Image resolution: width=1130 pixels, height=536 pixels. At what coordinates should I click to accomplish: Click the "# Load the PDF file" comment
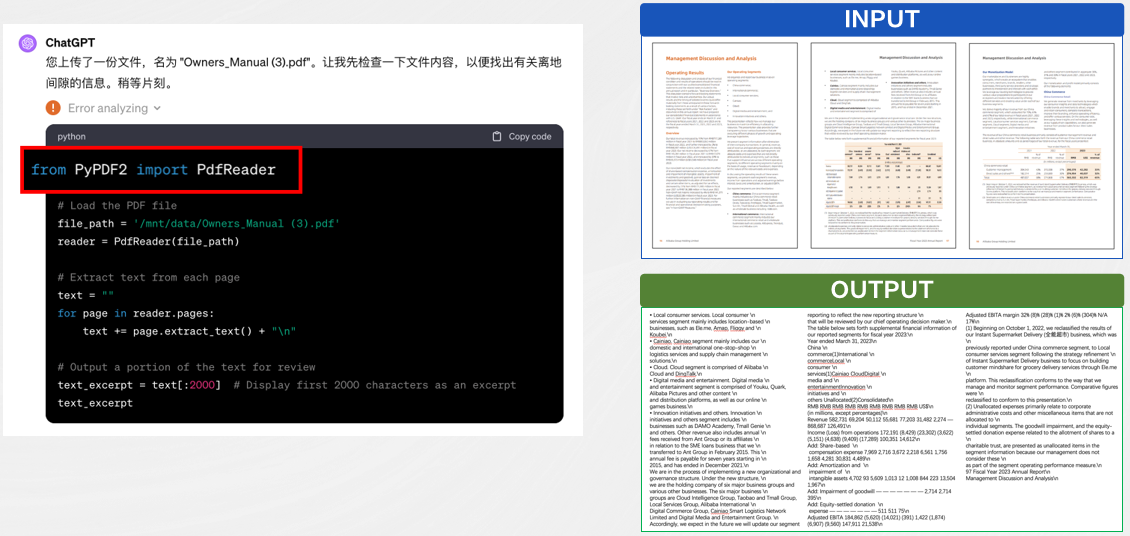coord(117,206)
